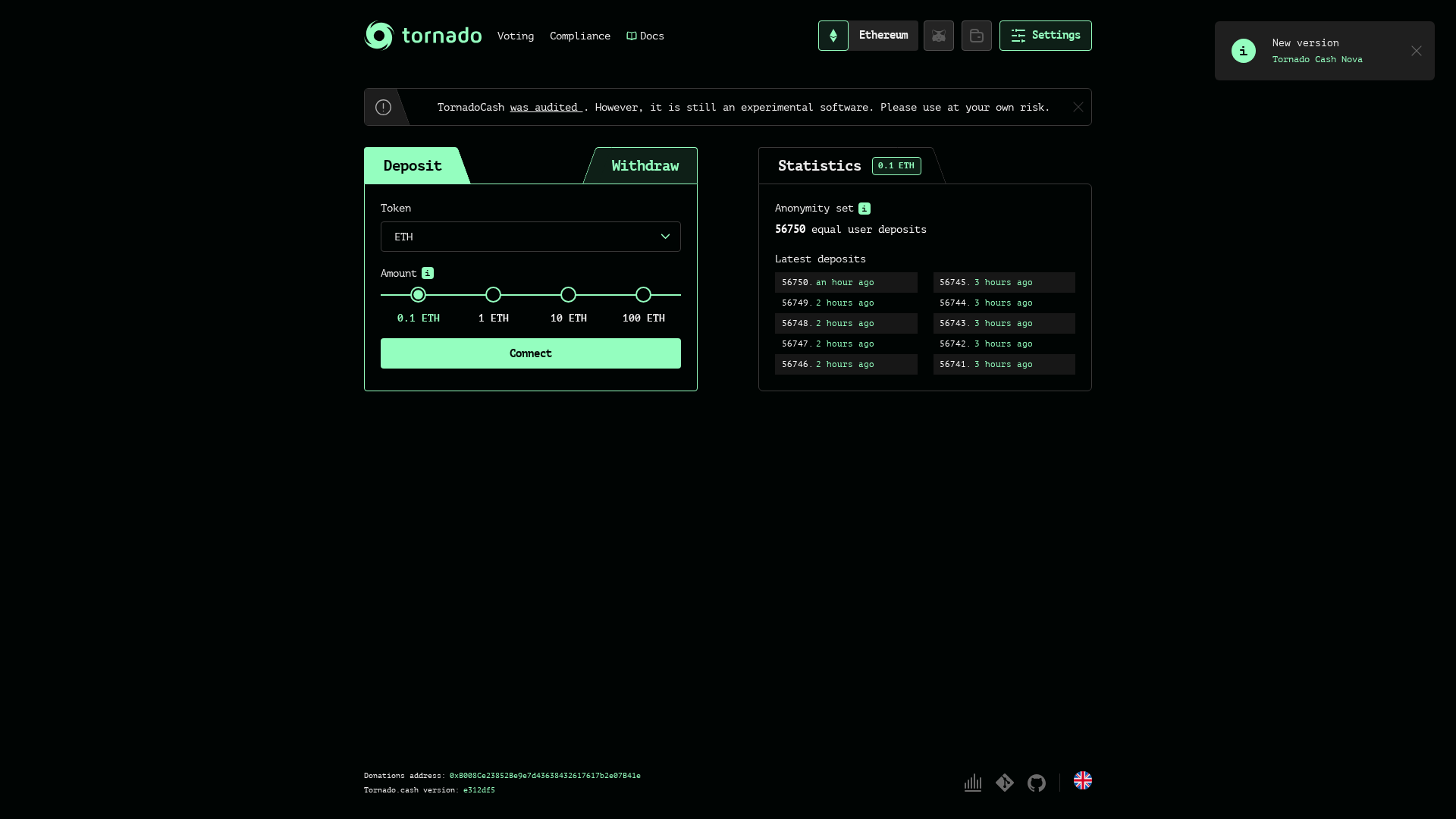Close the audit warning banner

tap(1078, 107)
